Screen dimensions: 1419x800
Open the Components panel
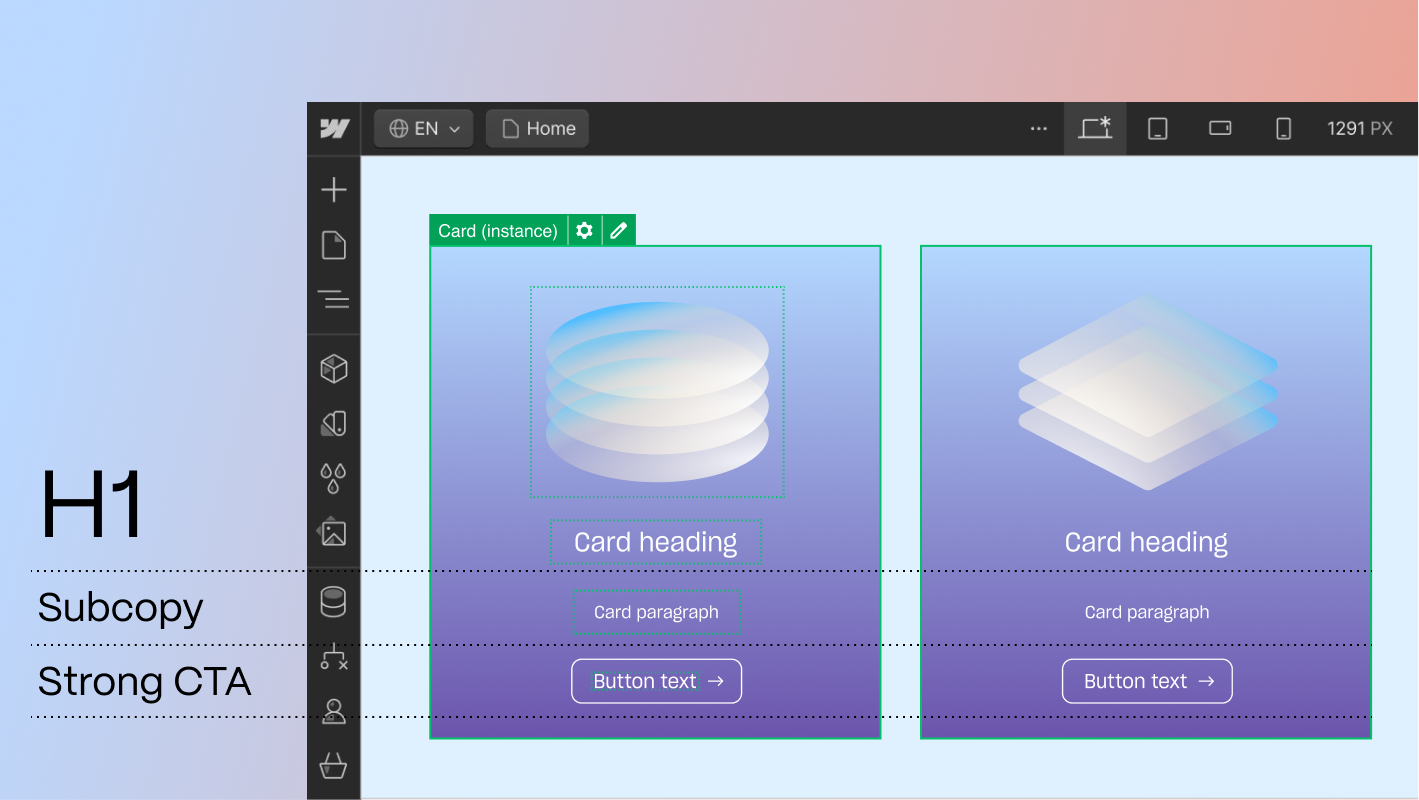coord(333,368)
